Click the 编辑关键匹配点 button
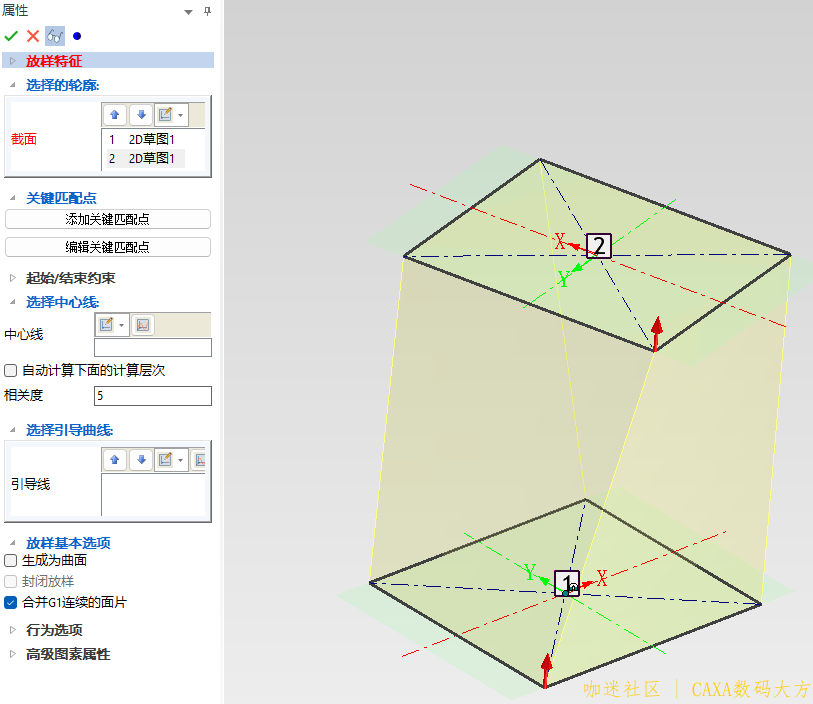This screenshot has height=704, width=813. click(x=108, y=247)
